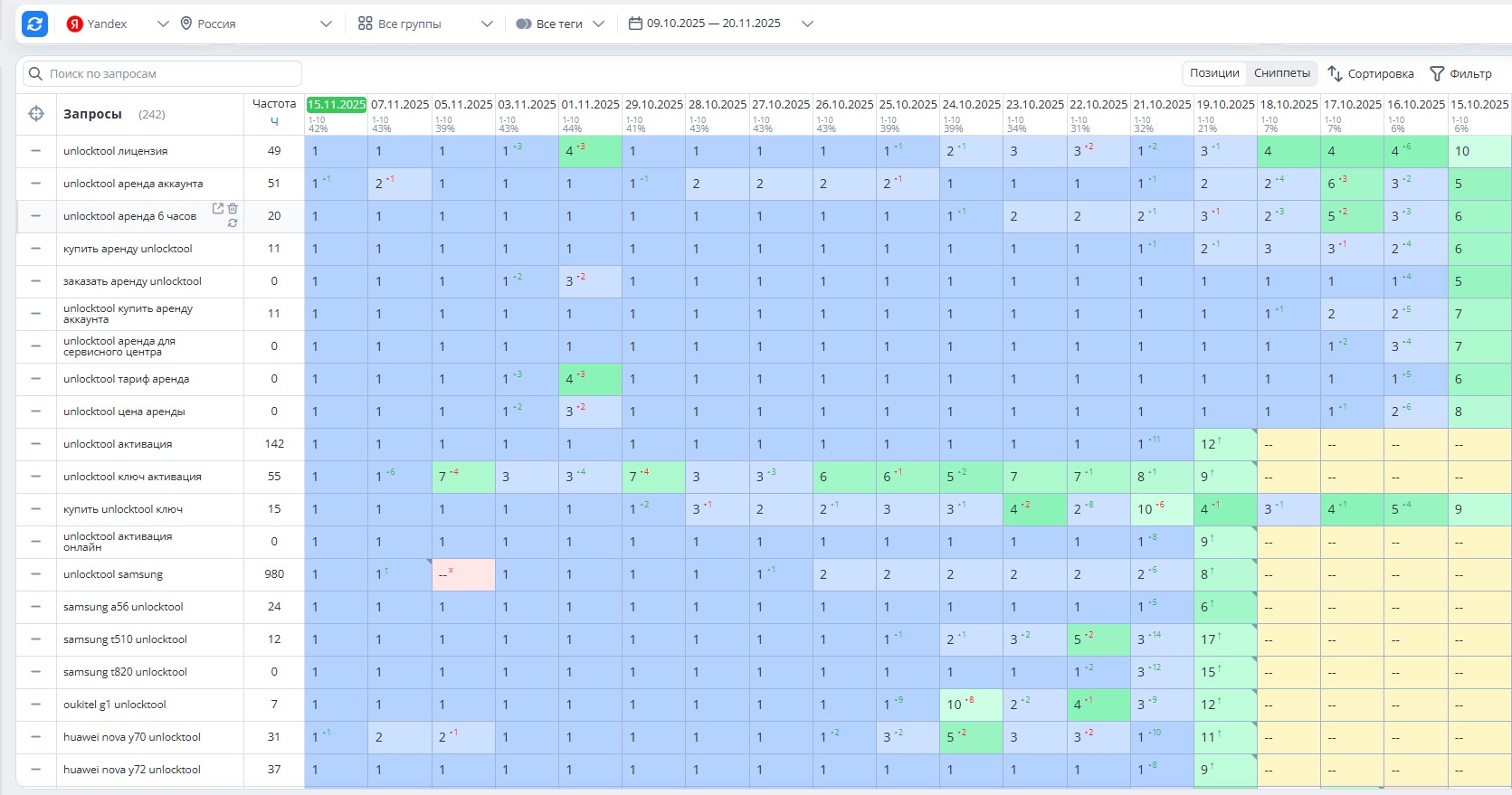The height and width of the screenshot is (795, 1512).
Task: Click the Частота column header
Action: 274,104
